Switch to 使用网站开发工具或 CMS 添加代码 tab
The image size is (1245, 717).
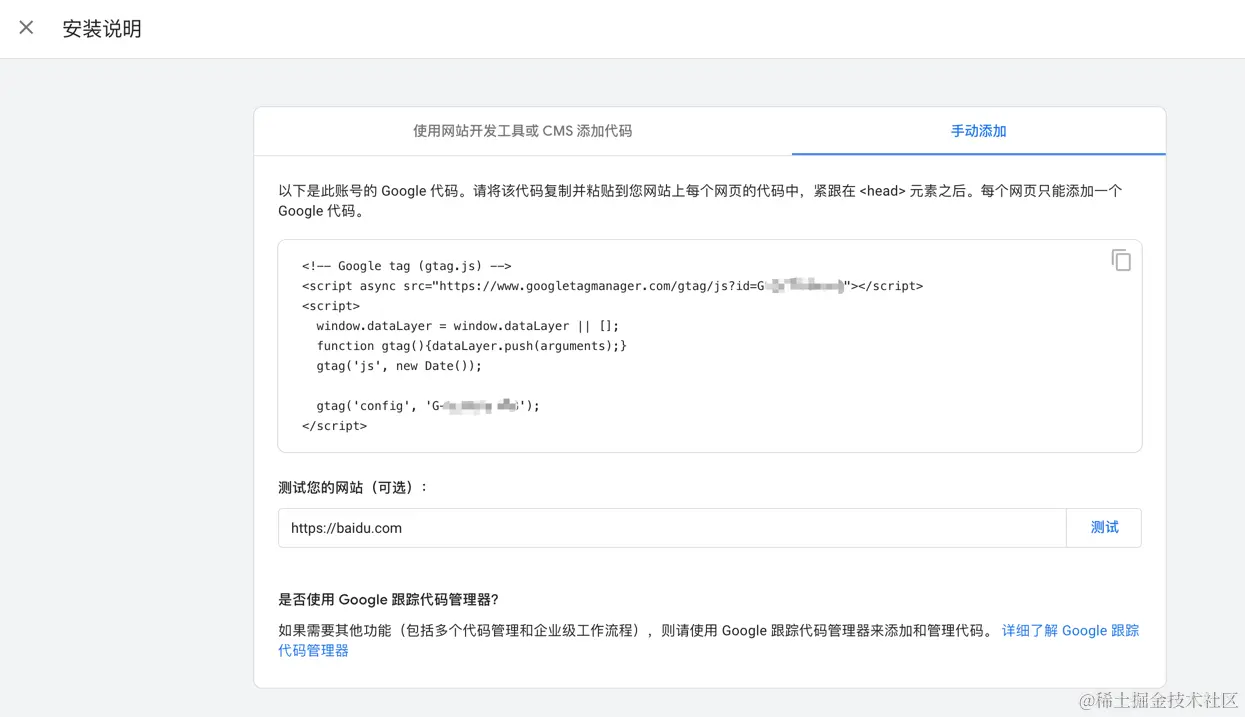pyautogui.click(x=522, y=131)
